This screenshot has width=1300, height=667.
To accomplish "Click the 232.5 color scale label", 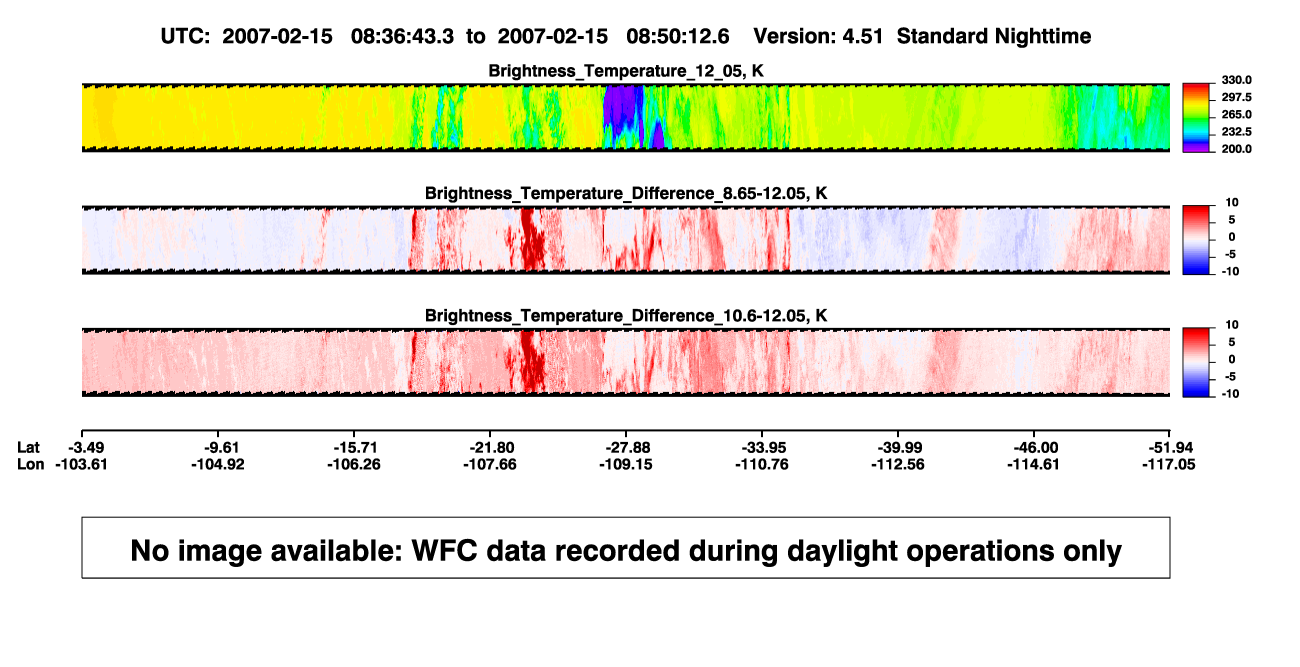I will 1238,131.
